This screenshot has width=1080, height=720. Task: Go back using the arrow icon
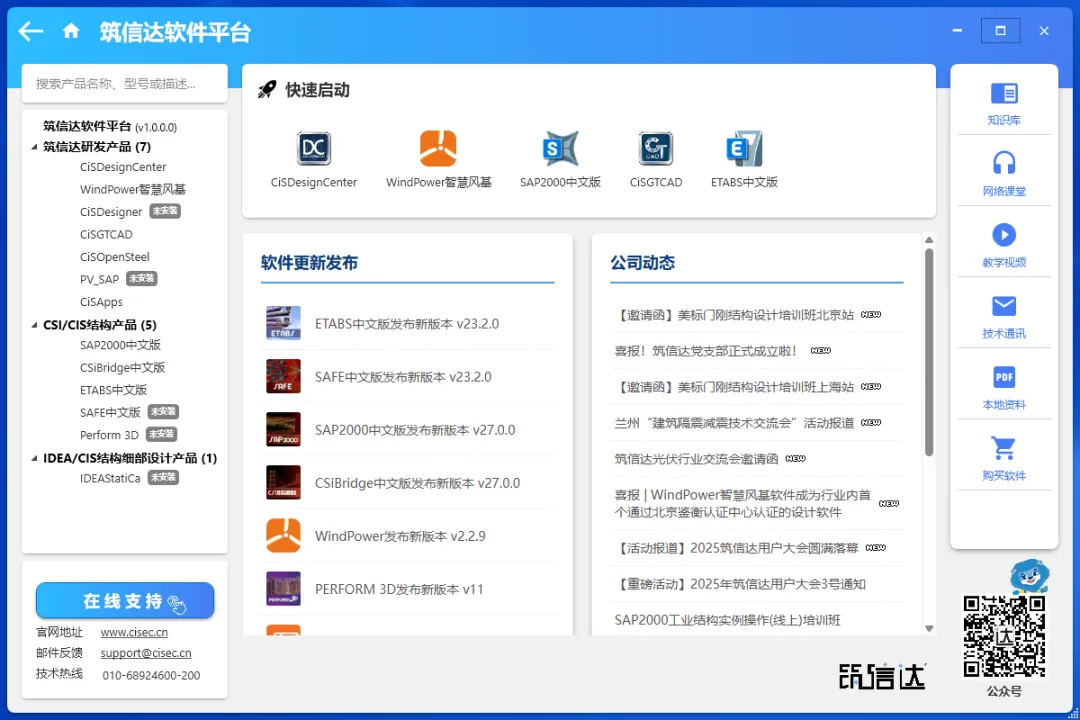coord(31,31)
